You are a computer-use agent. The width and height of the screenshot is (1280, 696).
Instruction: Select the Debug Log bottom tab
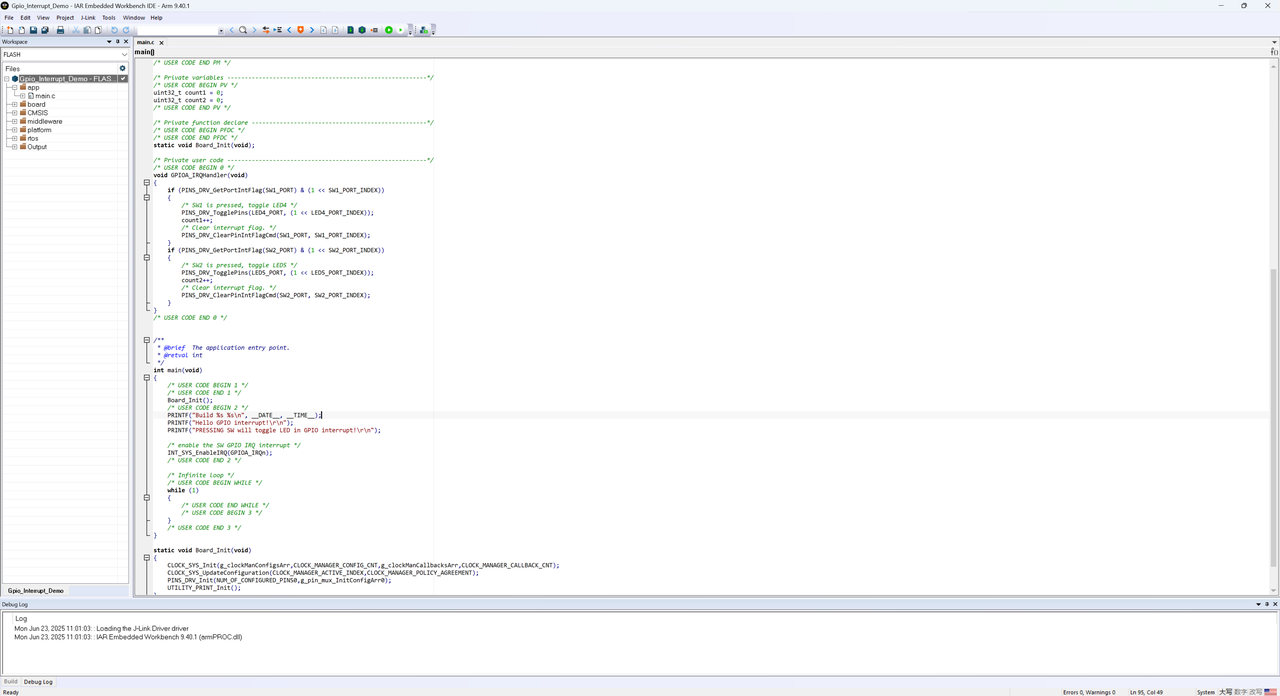[38, 682]
